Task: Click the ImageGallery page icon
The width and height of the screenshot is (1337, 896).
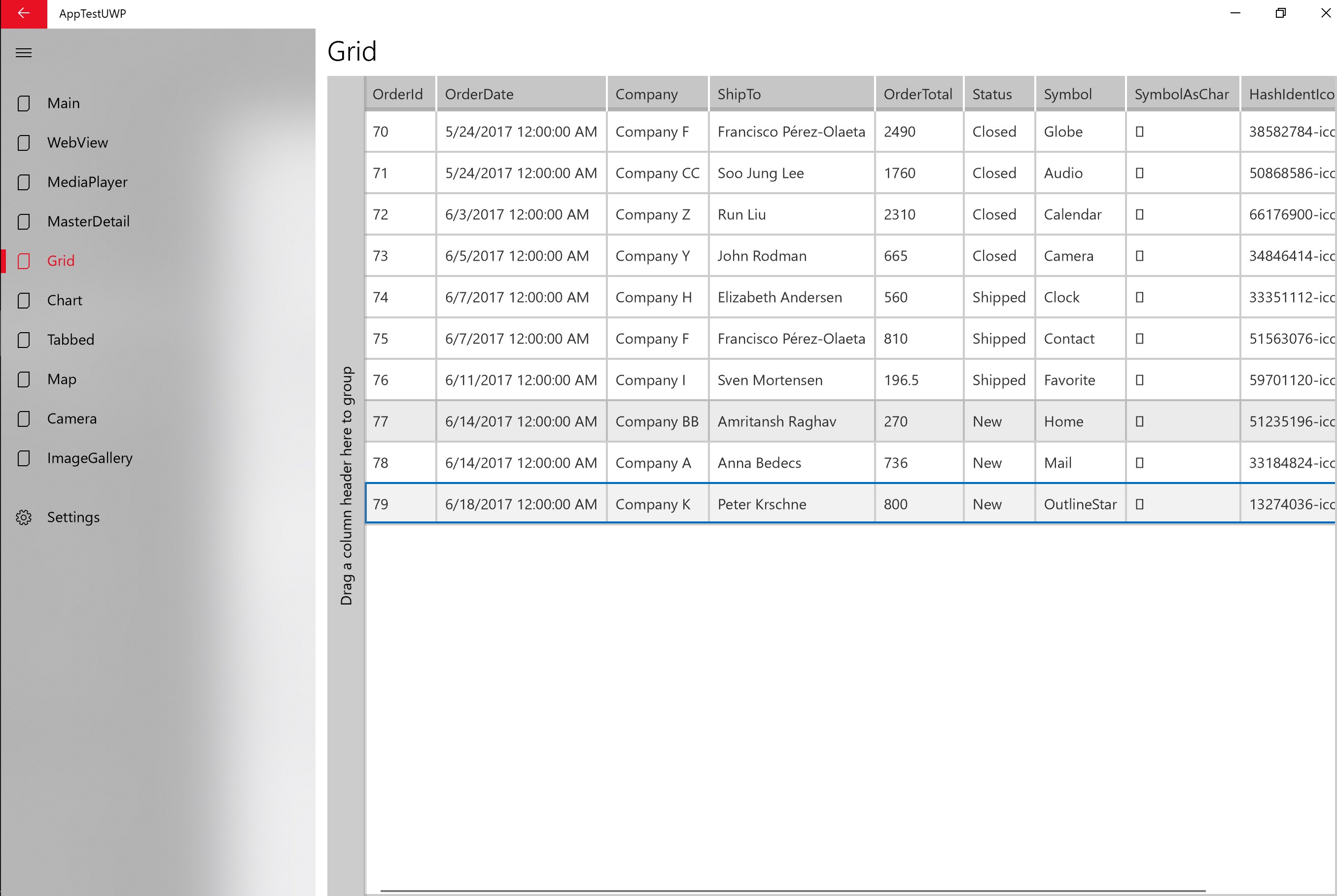Action: point(24,458)
